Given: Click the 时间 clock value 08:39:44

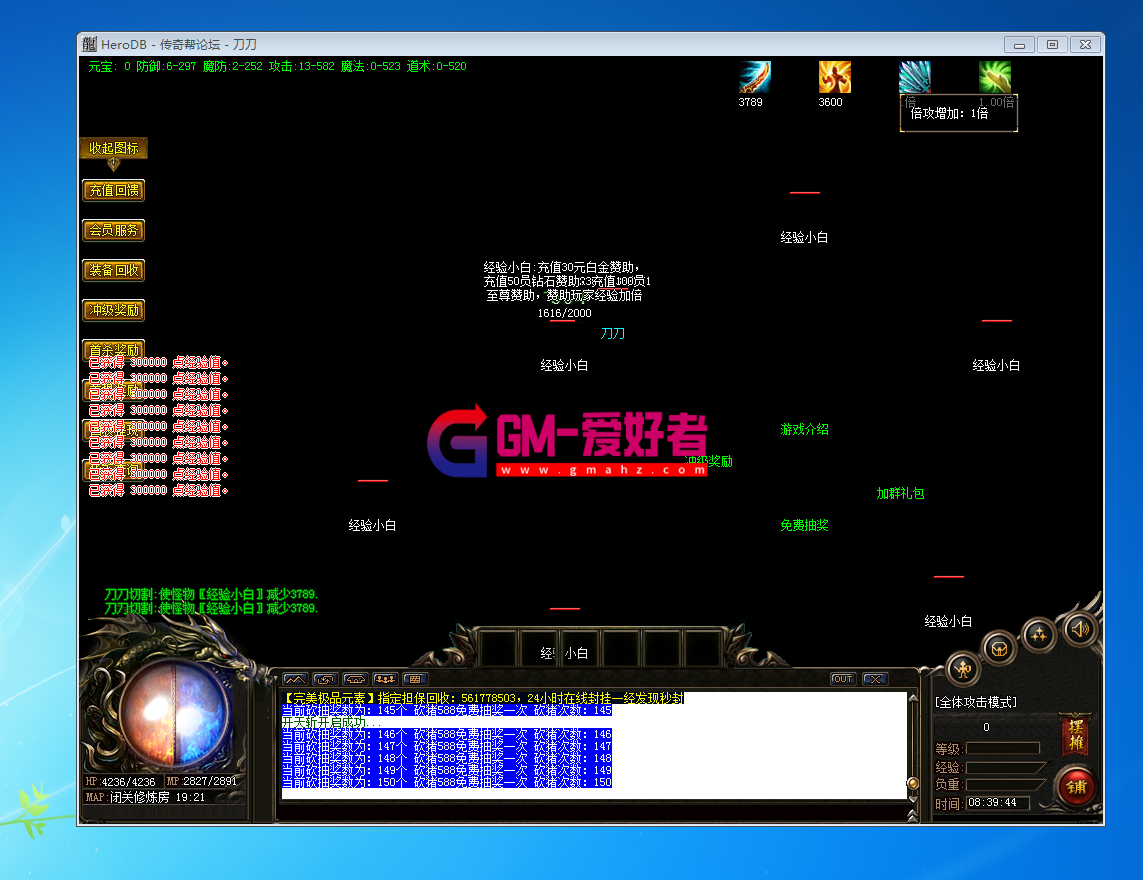Looking at the screenshot, I should 992,803.
